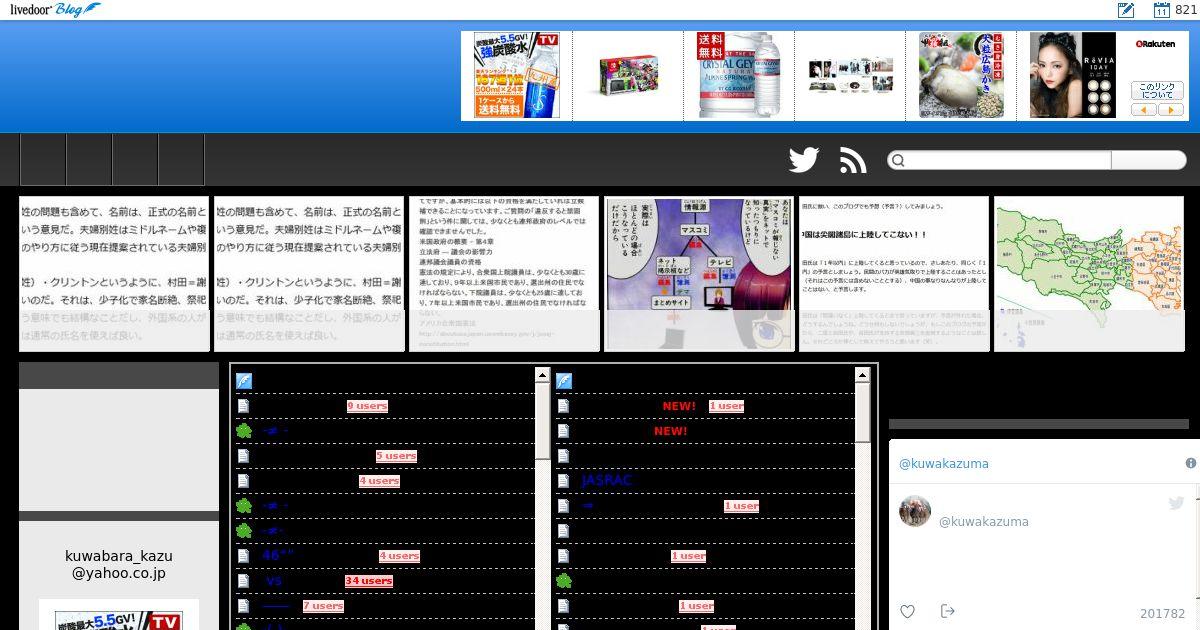
Task: Click document icon in JASRAC row
Action: 564,481
